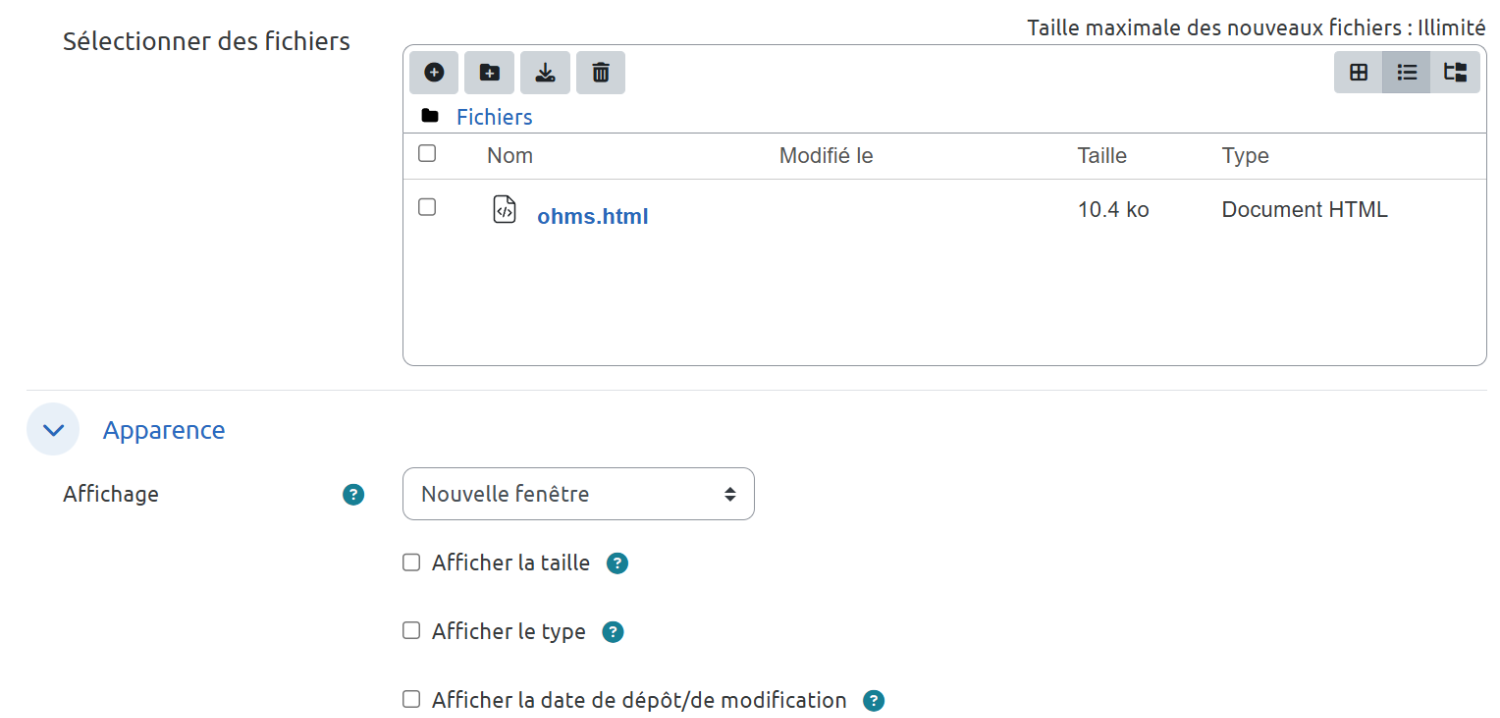Click the ohms.html file type icon
This screenshot has width=1500, height=718.
(x=505, y=210)
